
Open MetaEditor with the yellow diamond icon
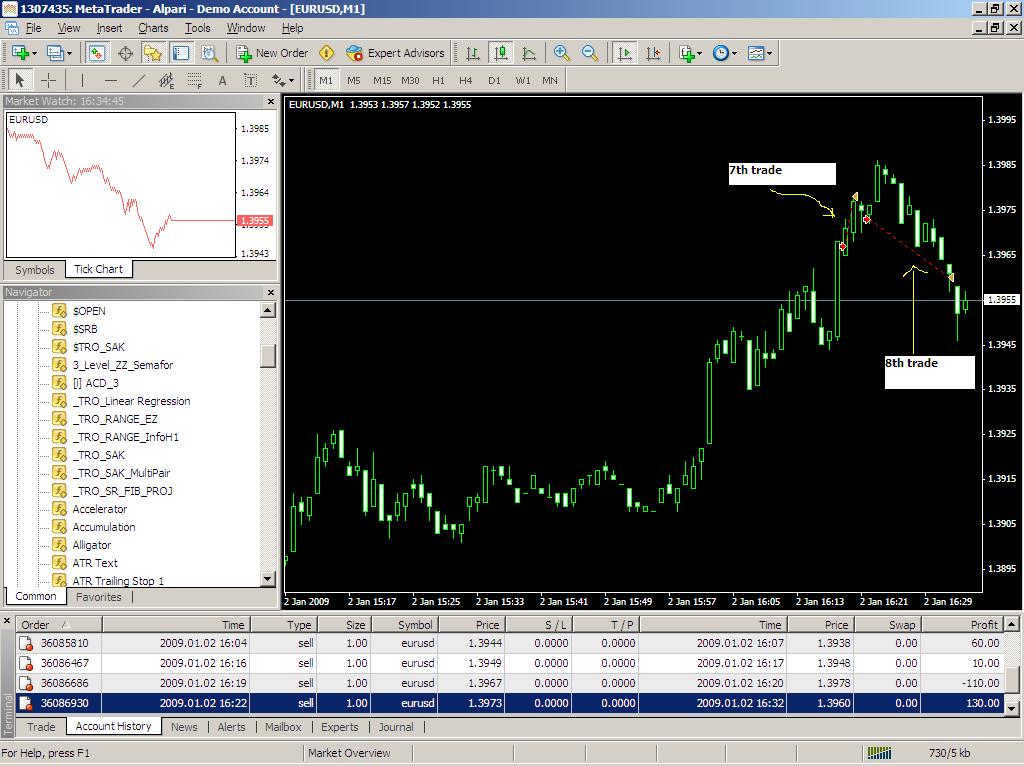[327, 54]
